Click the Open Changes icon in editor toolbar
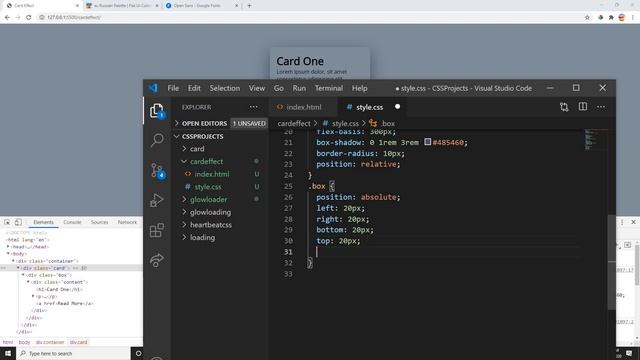The image size is (640, 360). 564,107
